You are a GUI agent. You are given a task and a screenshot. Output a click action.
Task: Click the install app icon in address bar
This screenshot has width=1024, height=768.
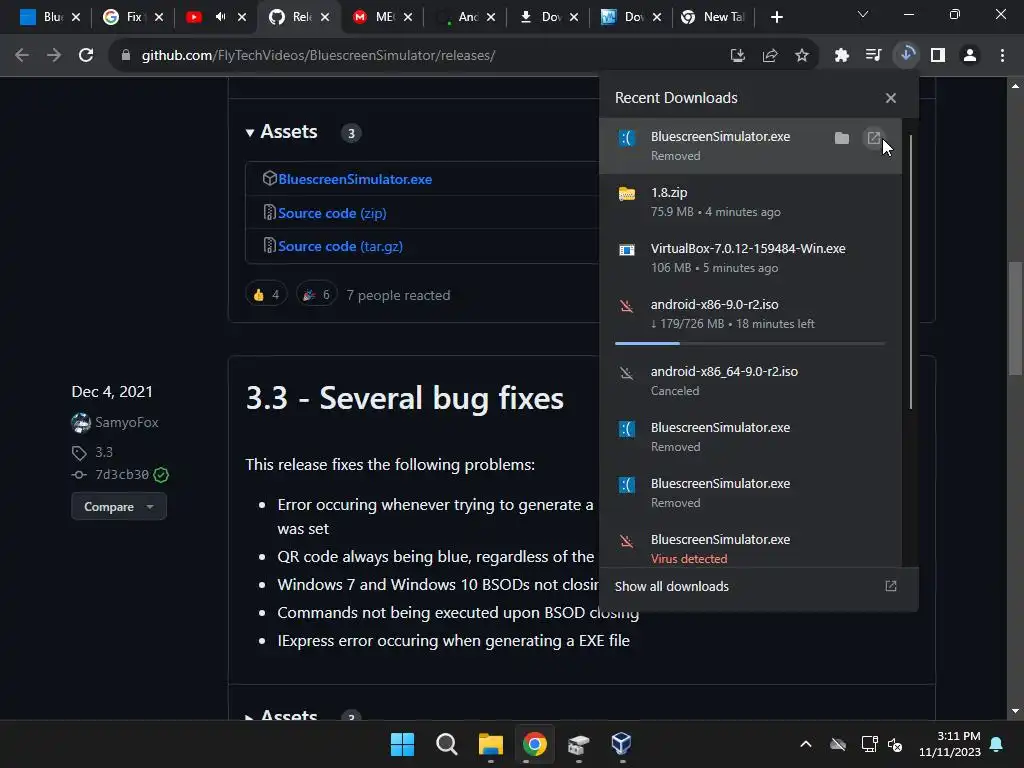(737, 56)
